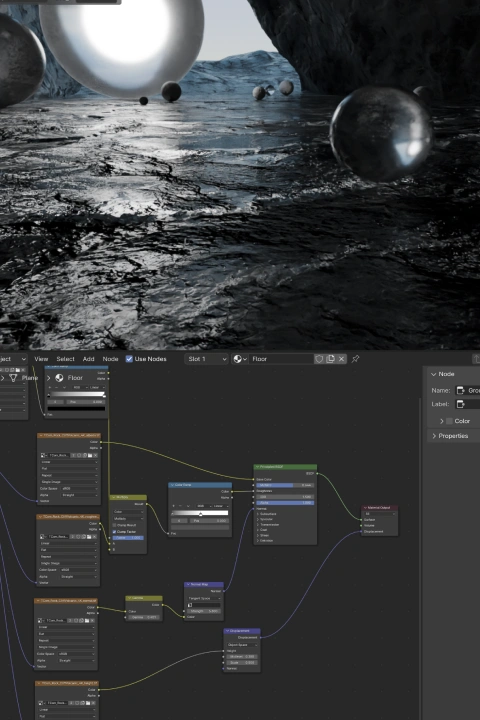Open Color data type dropdown in Multiply node
The height and width of the screenshot is (720, 480).
point(128,512)
